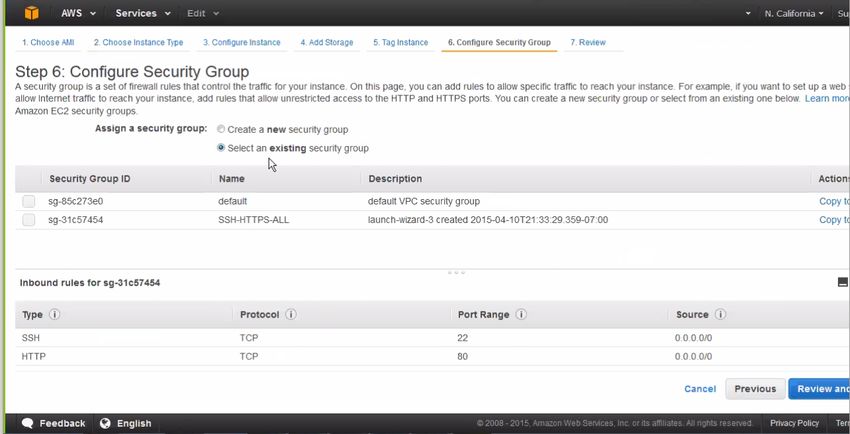Click the info icon beside Protocol

pos(291,314)
